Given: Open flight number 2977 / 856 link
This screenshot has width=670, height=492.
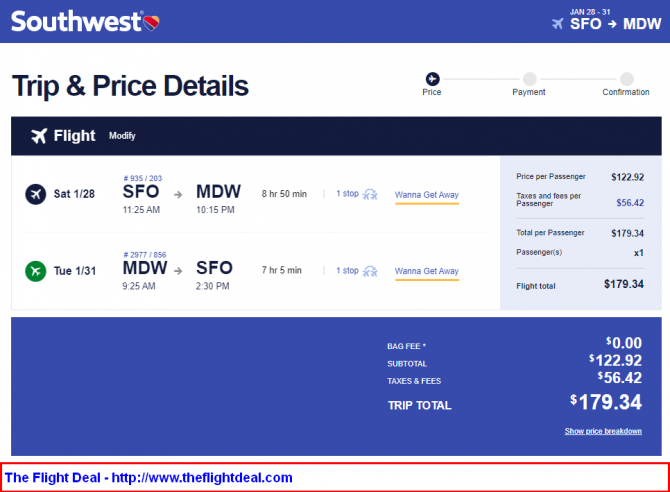Looking at the screenshot, I should click(x=145, y=255).
